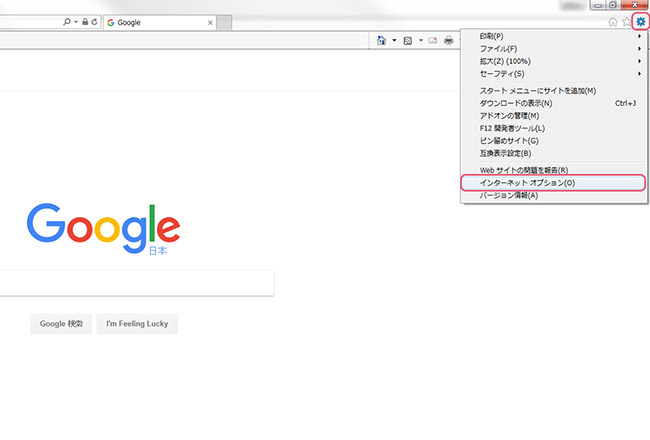Image resolution: width=650 pixels, height=440 pixels.
Task: Click the security lock icon in address bar
Action: click(85, 22)
